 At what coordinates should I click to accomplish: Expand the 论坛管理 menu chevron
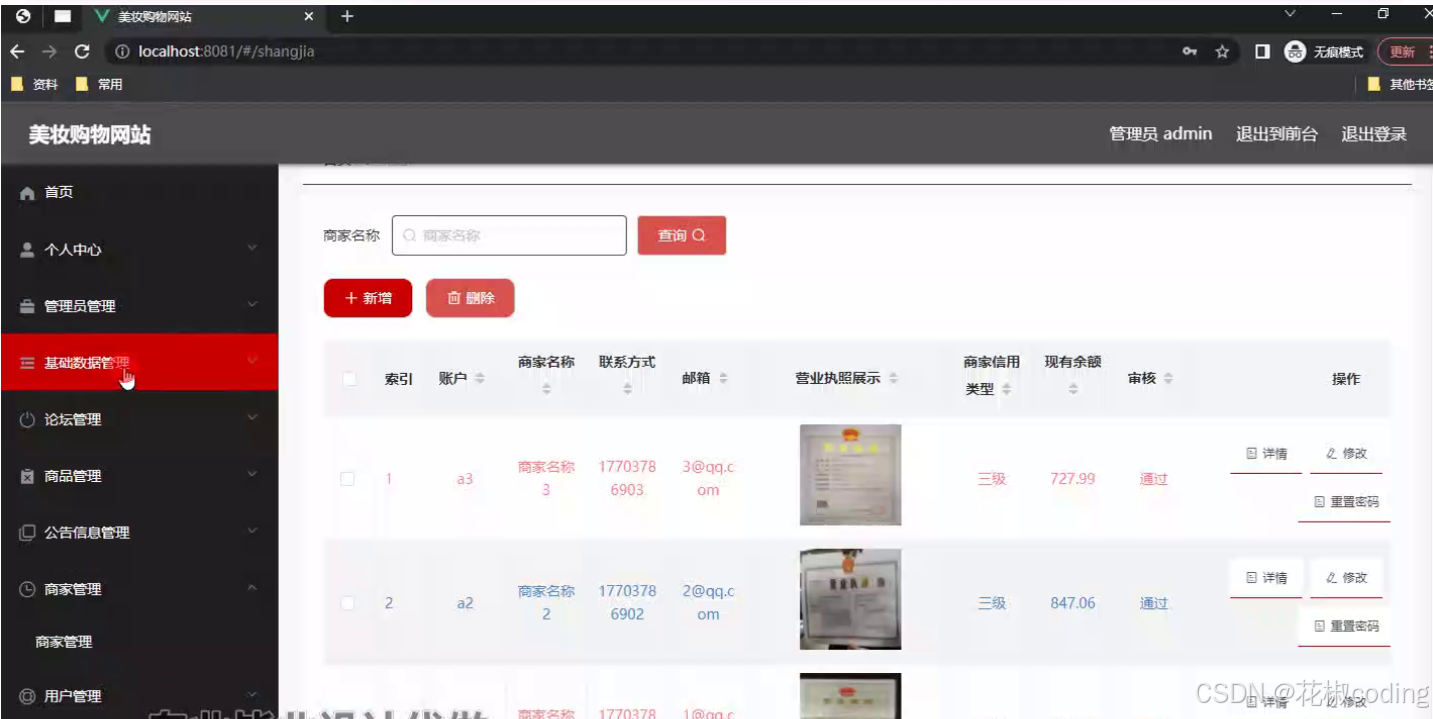[252, 418]
